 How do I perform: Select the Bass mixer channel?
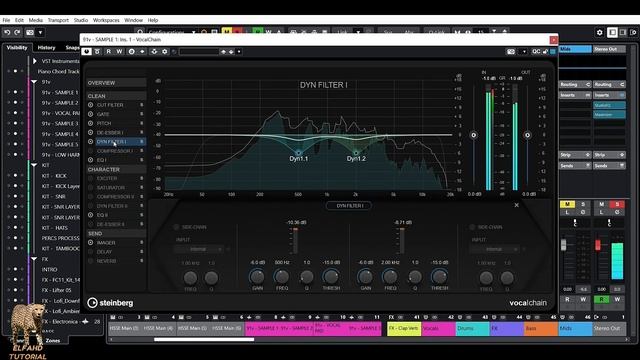pos(541,329)
